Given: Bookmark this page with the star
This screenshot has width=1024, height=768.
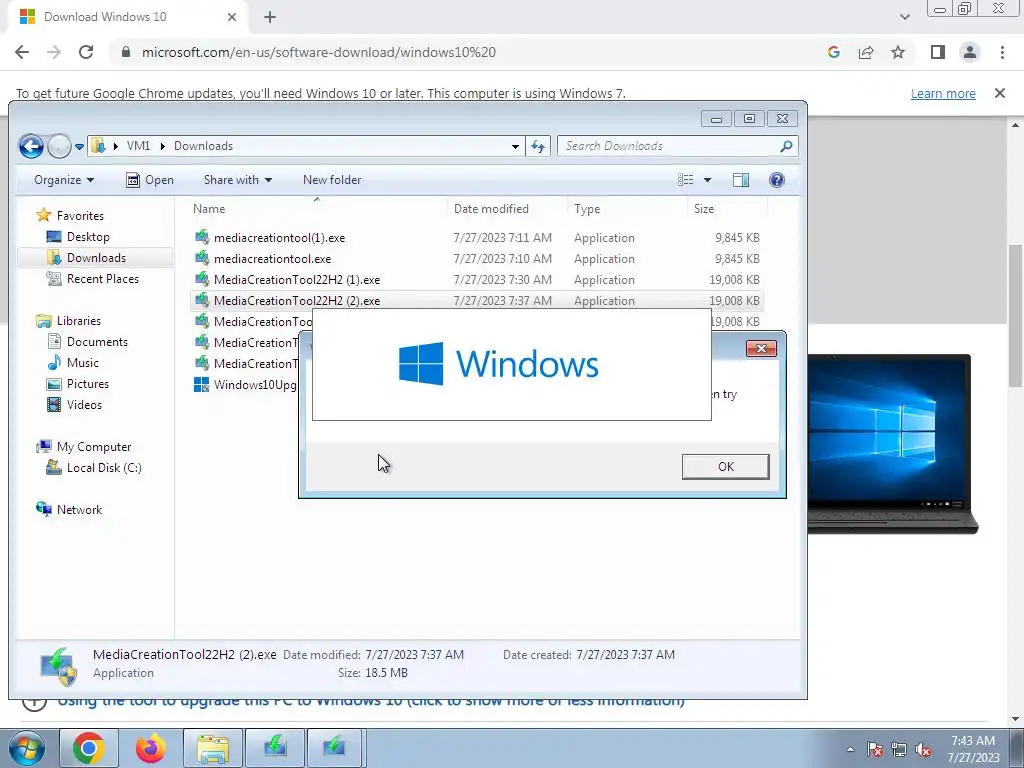Looking at the screenshot, I should [898, 52].
